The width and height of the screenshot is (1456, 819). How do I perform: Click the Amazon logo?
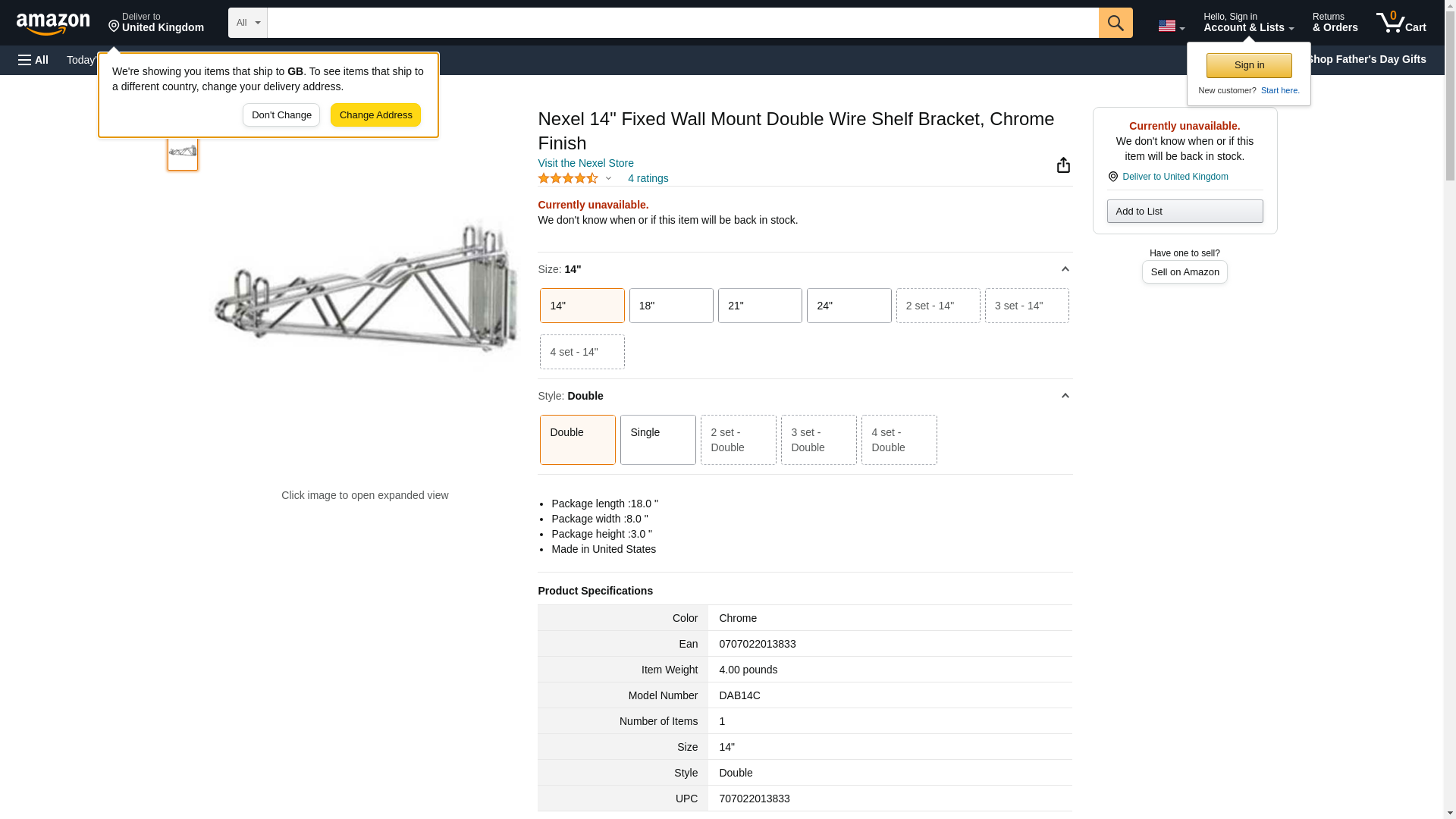53,24
